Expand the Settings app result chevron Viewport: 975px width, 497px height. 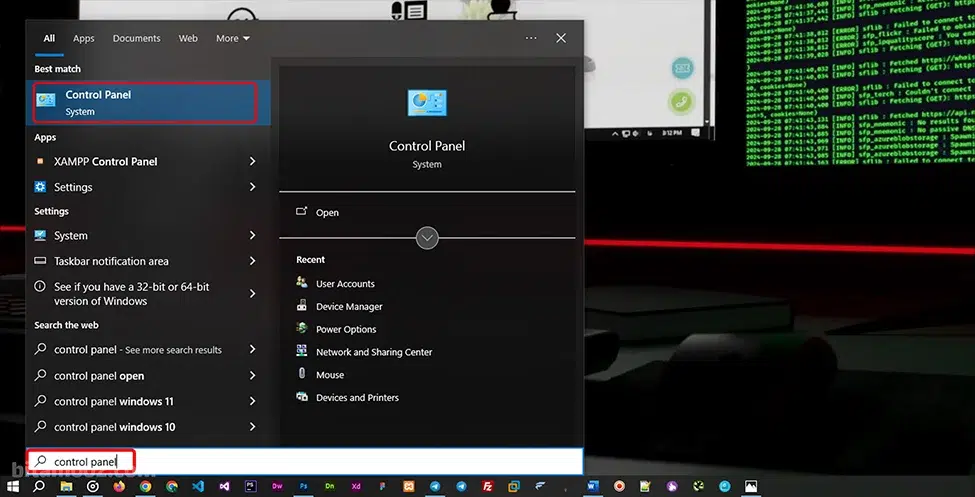coord(252,187)
